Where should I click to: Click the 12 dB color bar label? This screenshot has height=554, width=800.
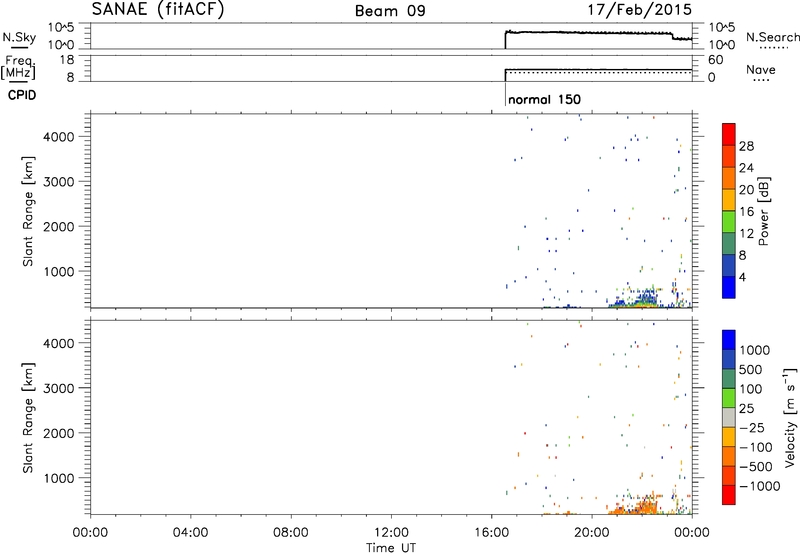coord(746,234)
